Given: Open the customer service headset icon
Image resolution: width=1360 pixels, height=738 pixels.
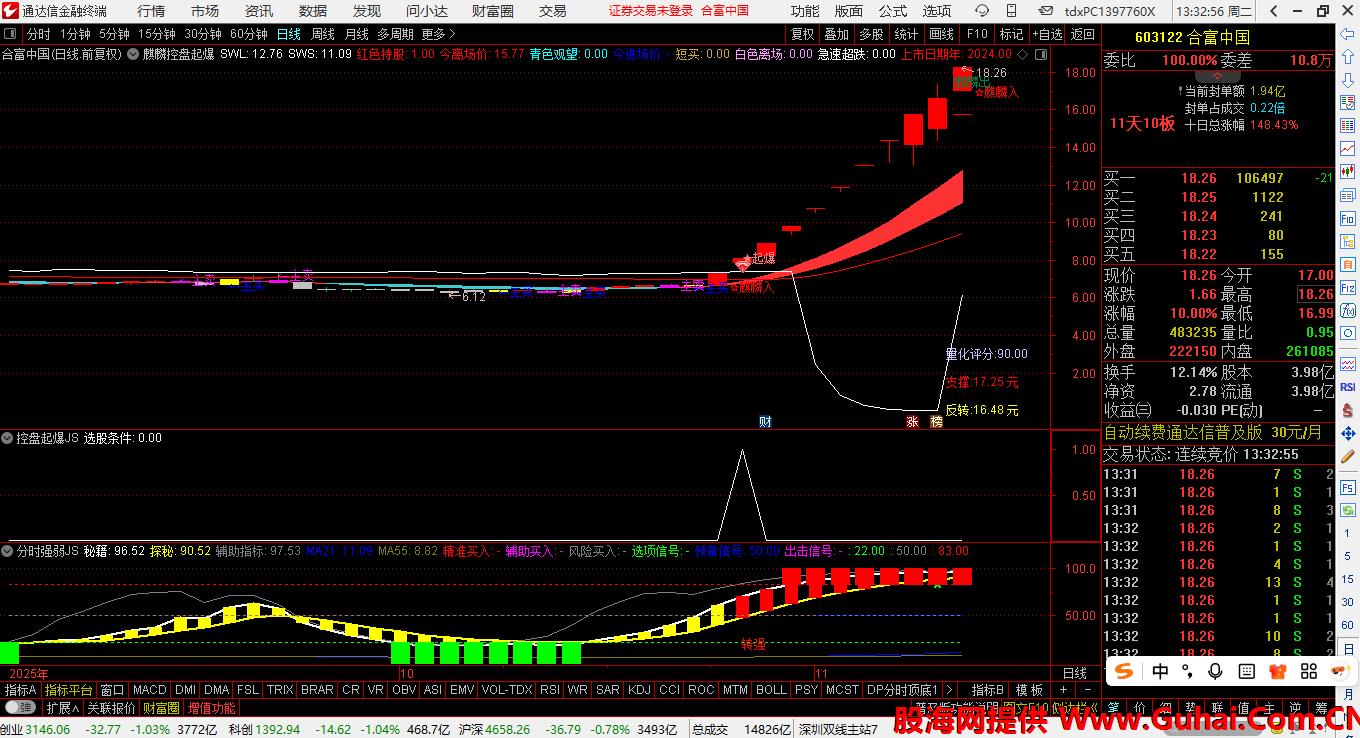Looking at the screenshot, I should coord(982,11).
